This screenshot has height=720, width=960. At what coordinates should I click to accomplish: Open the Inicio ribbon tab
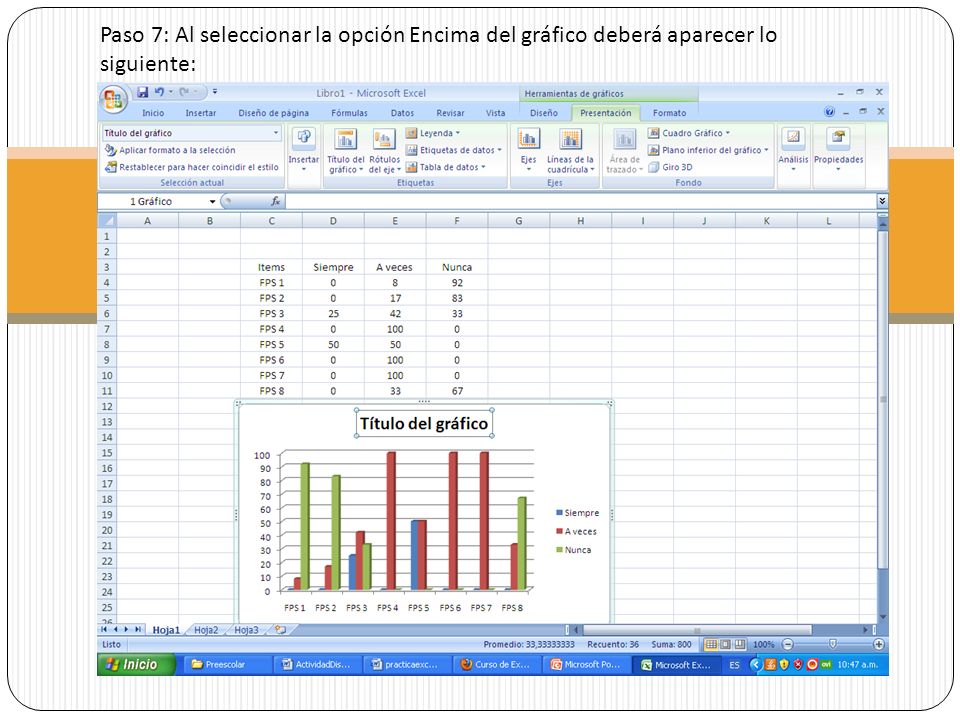(x=153, y=113)
